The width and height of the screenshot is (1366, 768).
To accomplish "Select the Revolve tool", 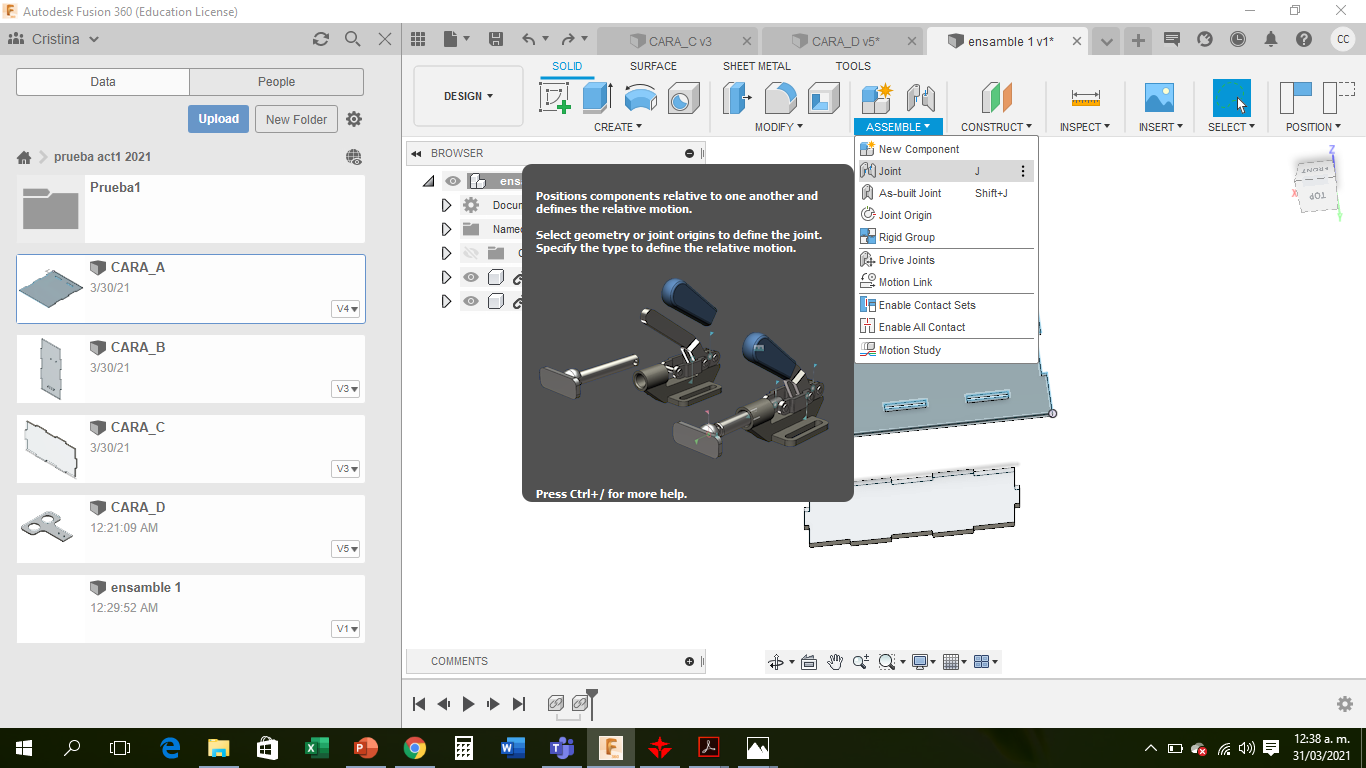I will pos(640,98).
